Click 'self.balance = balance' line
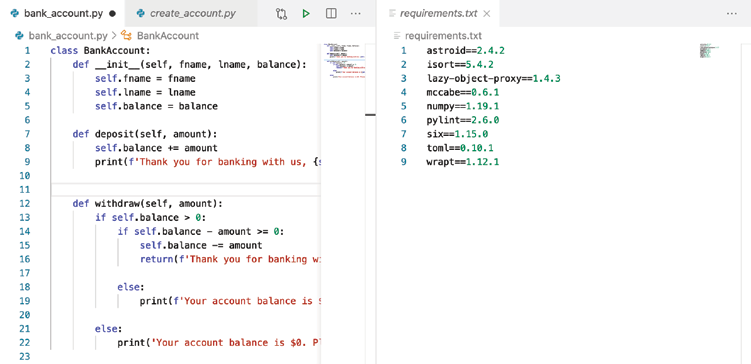 click(x=156, y=106)
